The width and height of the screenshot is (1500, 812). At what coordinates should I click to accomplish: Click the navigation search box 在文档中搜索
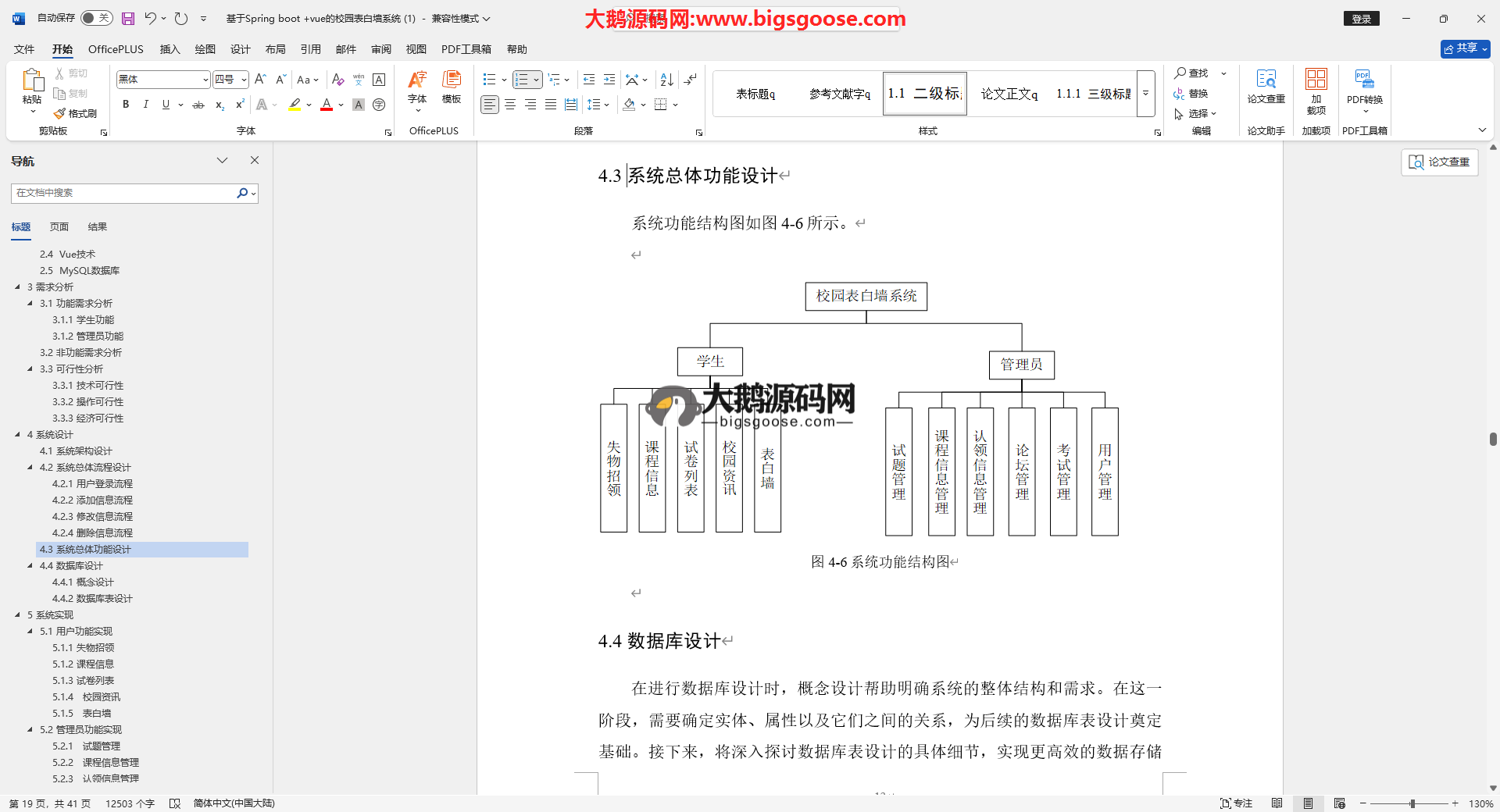125,193
